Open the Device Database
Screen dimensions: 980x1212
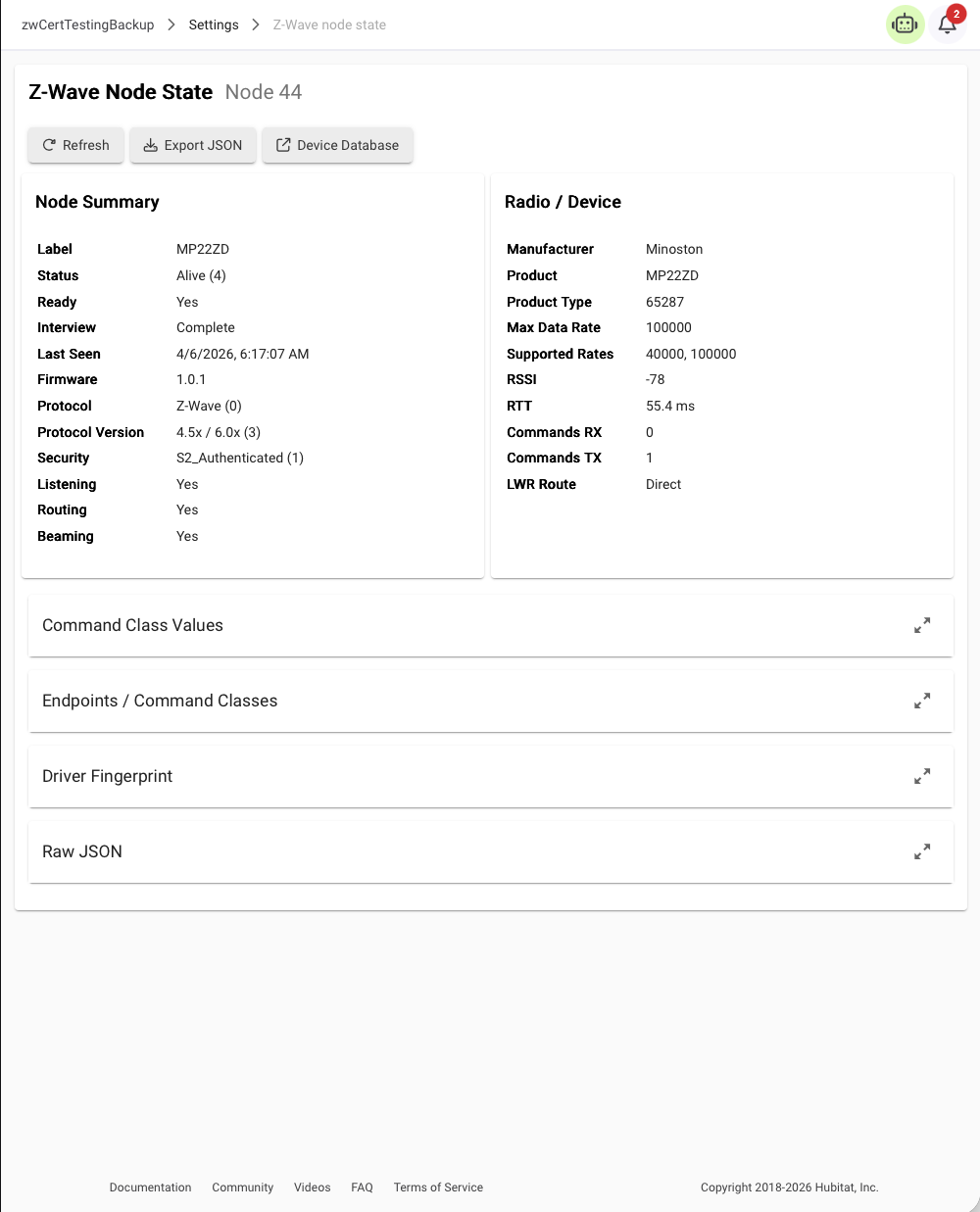click(x=337, y=145)
